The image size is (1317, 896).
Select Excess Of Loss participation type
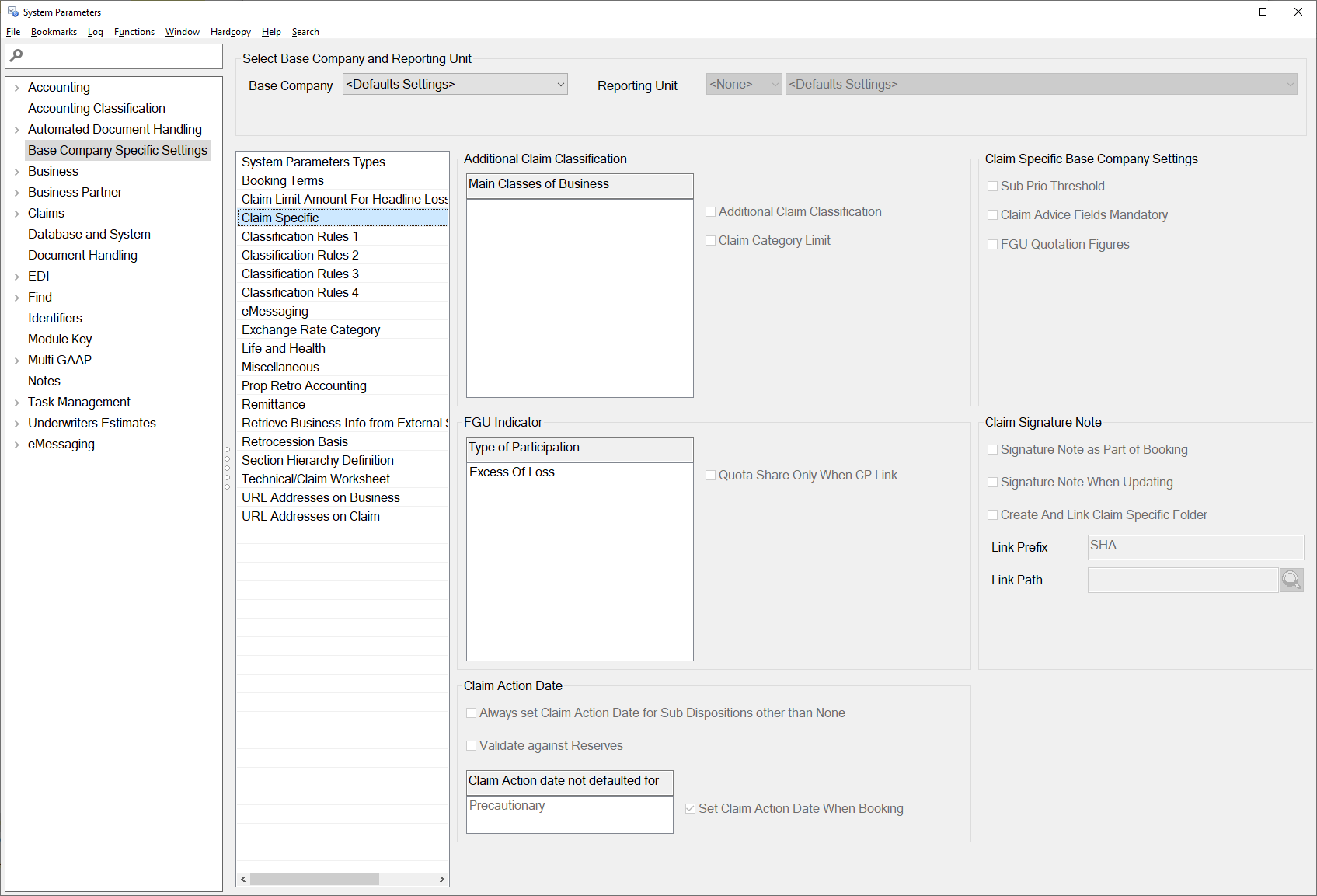point(512,472)
